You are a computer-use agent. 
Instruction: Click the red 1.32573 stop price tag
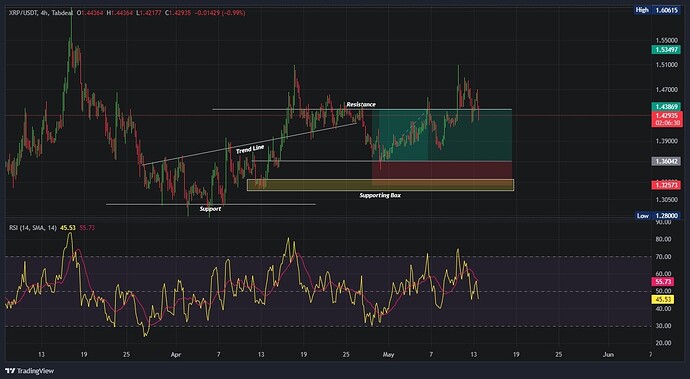pyautogui.click(x=666, y=185)
